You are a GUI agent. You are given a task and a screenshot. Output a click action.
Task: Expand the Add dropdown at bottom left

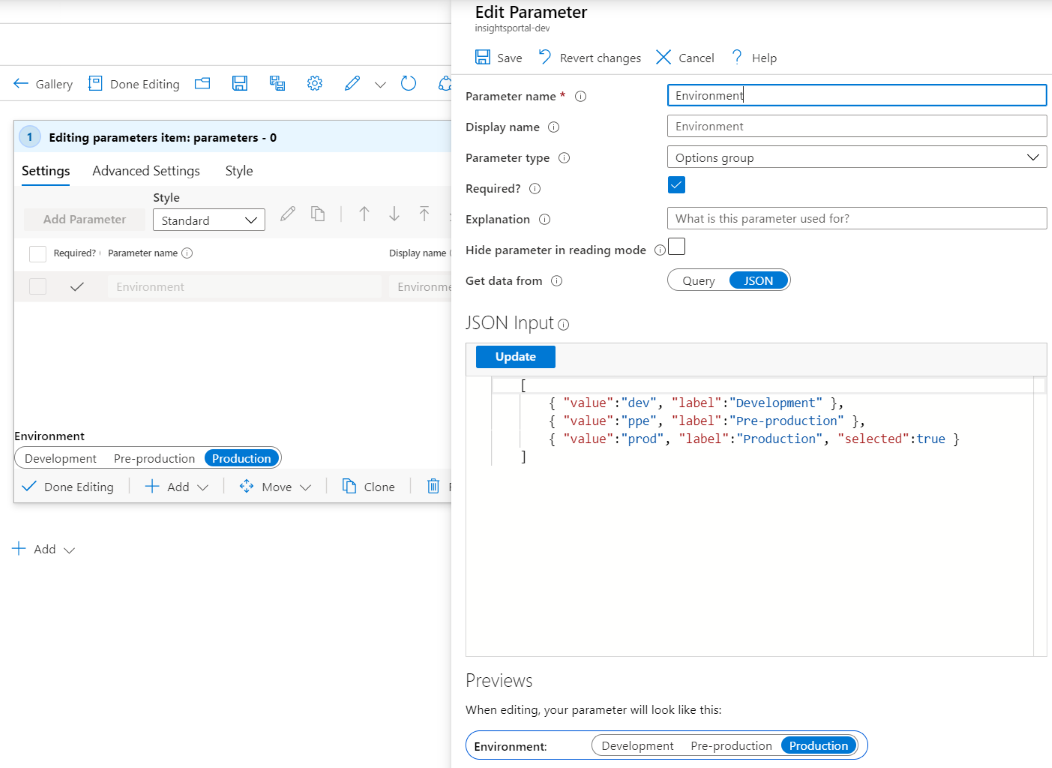pos(43,548)
